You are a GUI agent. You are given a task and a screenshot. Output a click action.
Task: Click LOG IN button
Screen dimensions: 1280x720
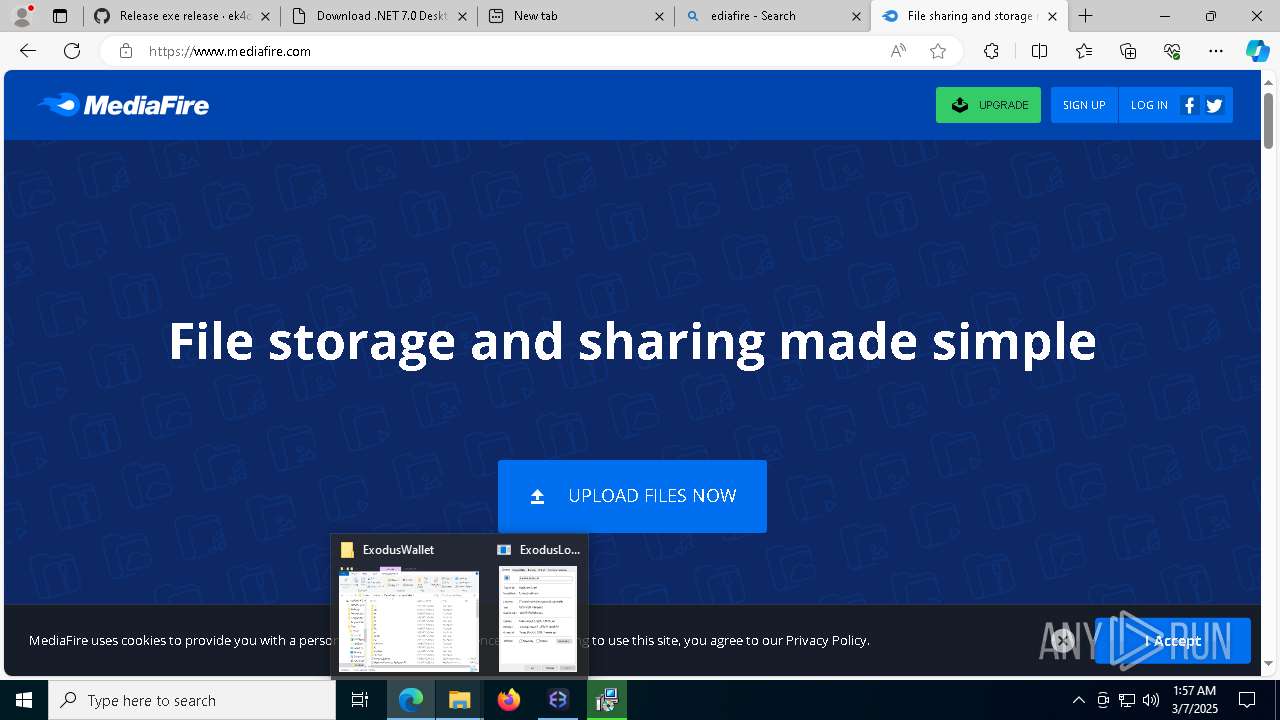coord(1149,105)
